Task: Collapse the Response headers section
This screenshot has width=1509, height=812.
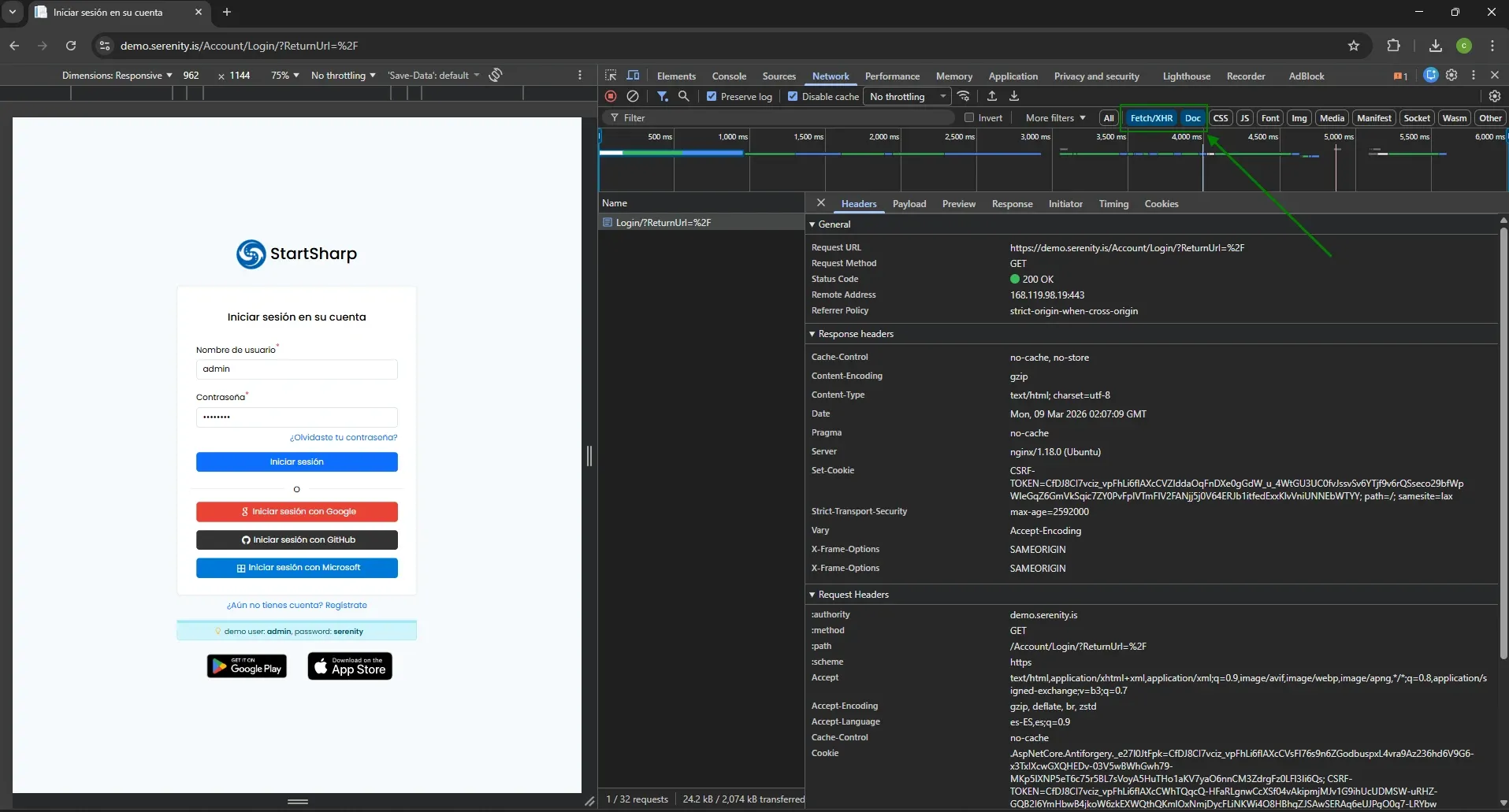Action: [x=812, y=334]
